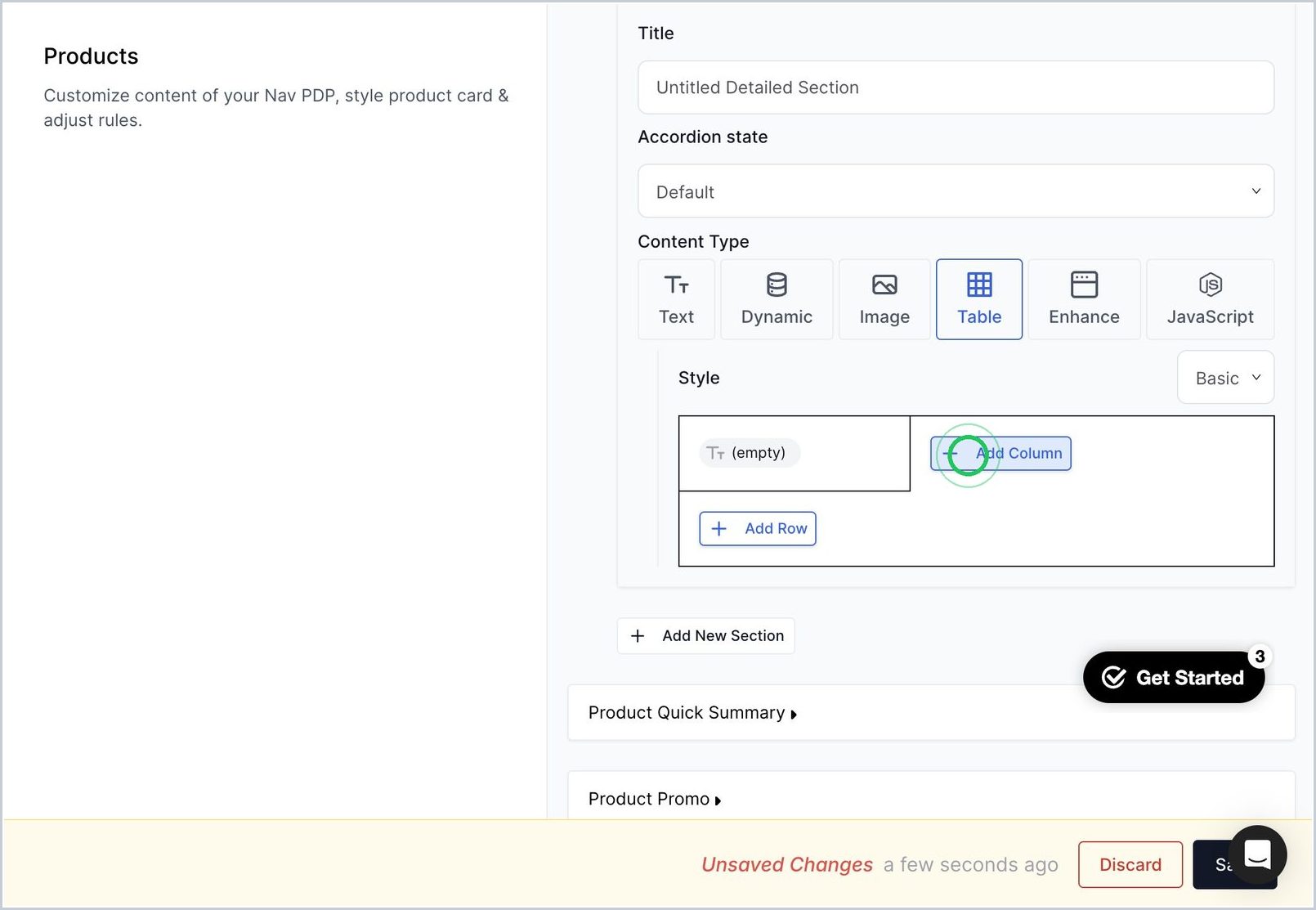
Task: Choose the Image content type
Action: [x=884, y=299]
